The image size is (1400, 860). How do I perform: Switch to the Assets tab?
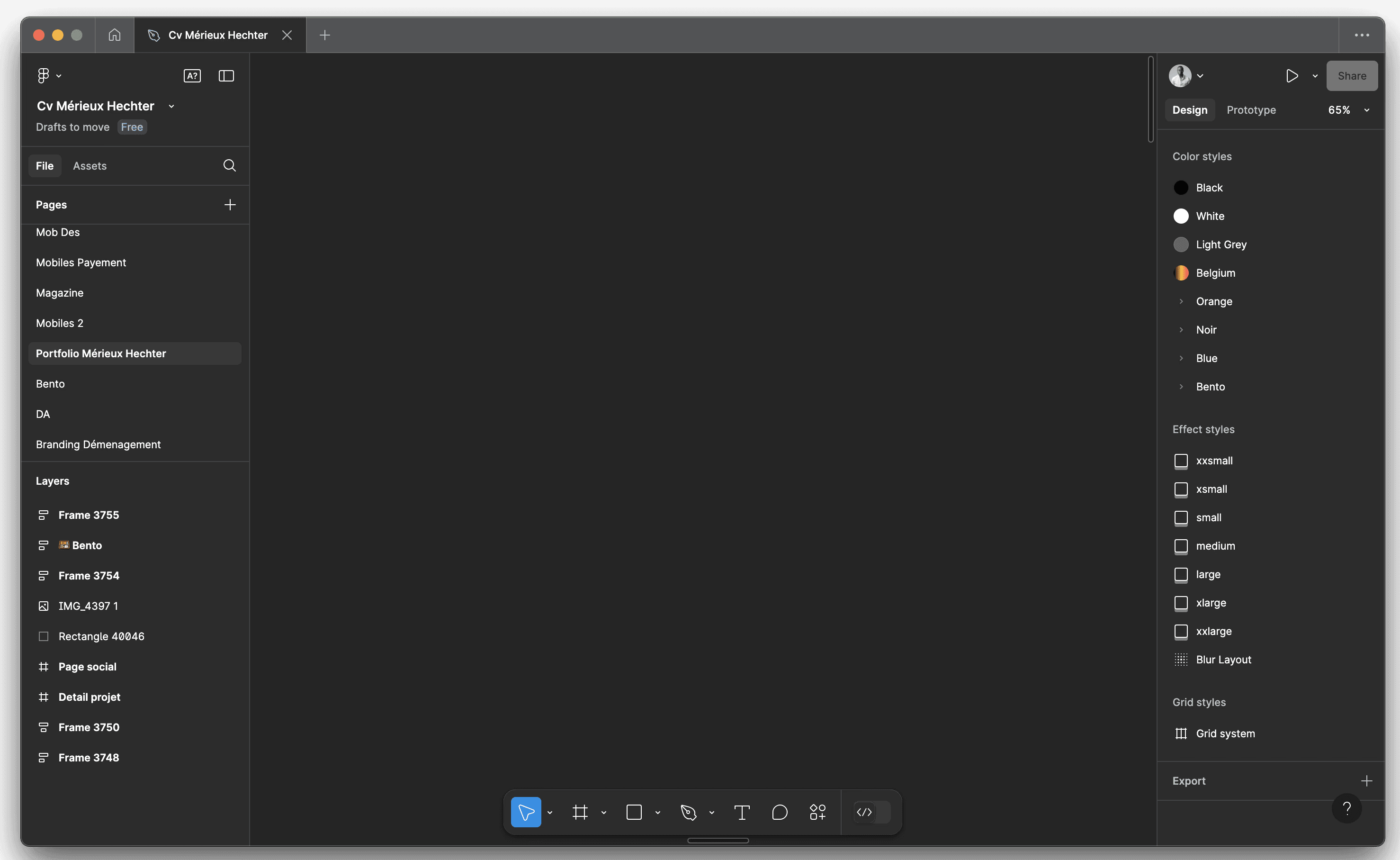click(x=90, y=165)
